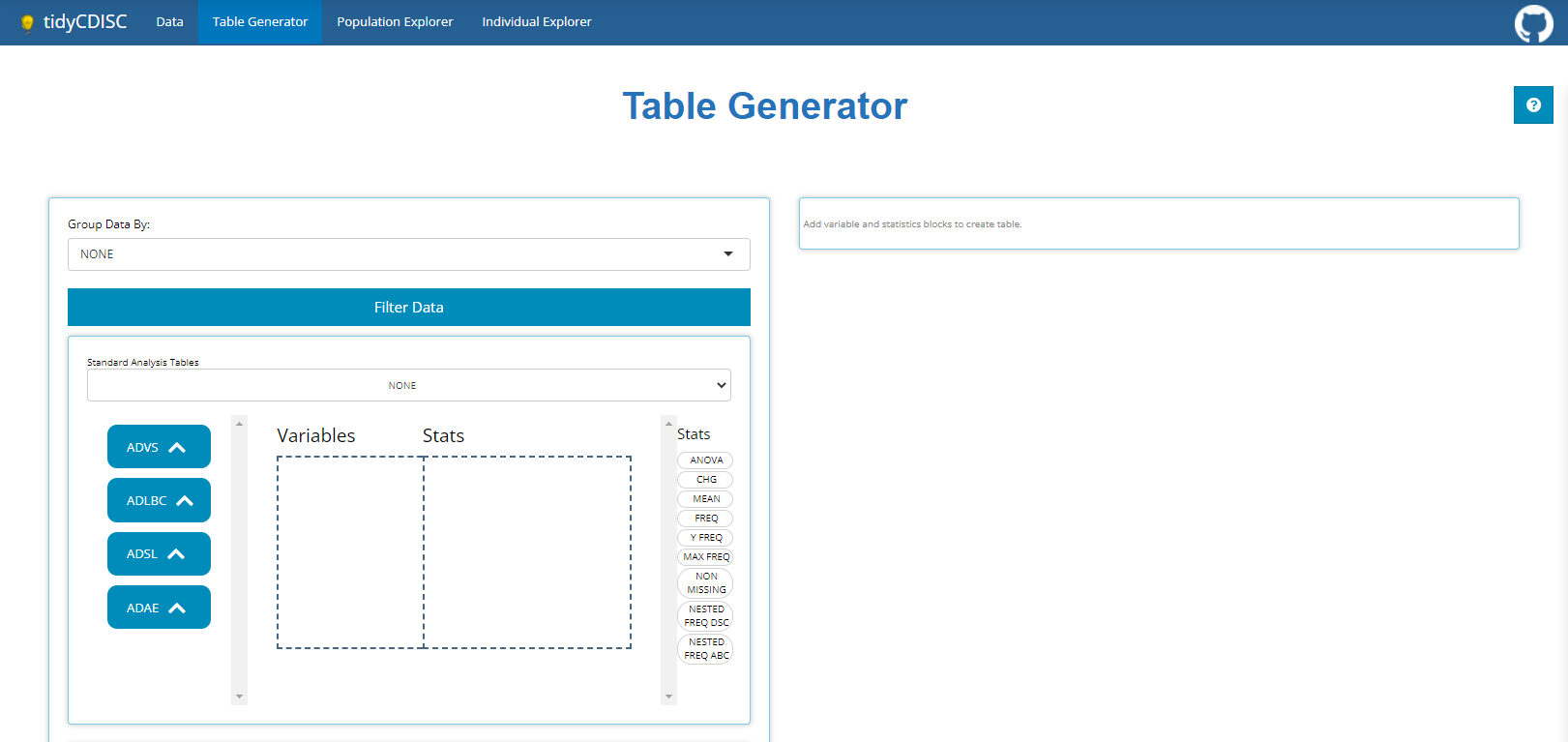
Task: Collapse the ADVS chevron arrow
Action: coord(177,447)
